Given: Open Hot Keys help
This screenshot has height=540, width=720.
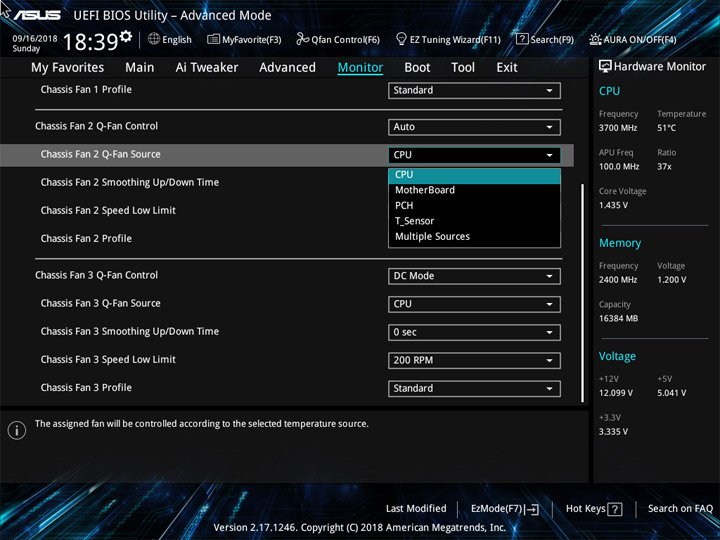Looking at the screenshot, I should (594, 509).
